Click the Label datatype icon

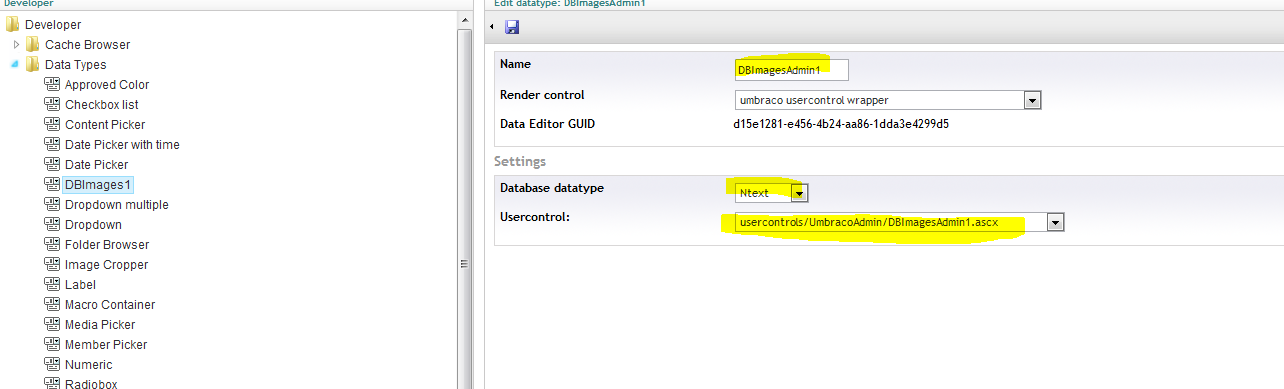click(x=53, y=284)
